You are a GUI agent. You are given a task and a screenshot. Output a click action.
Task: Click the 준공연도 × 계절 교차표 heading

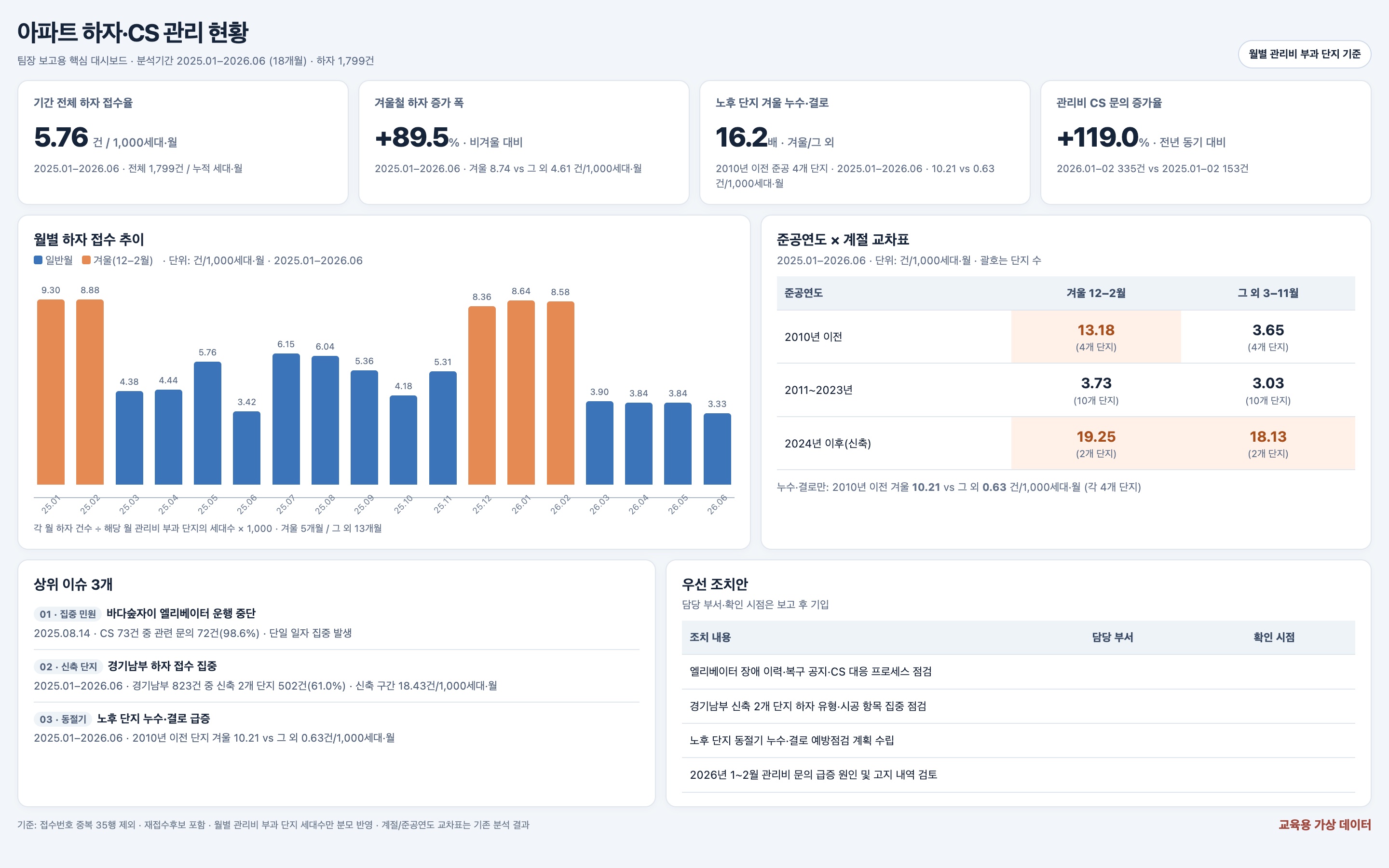point(843,239)
